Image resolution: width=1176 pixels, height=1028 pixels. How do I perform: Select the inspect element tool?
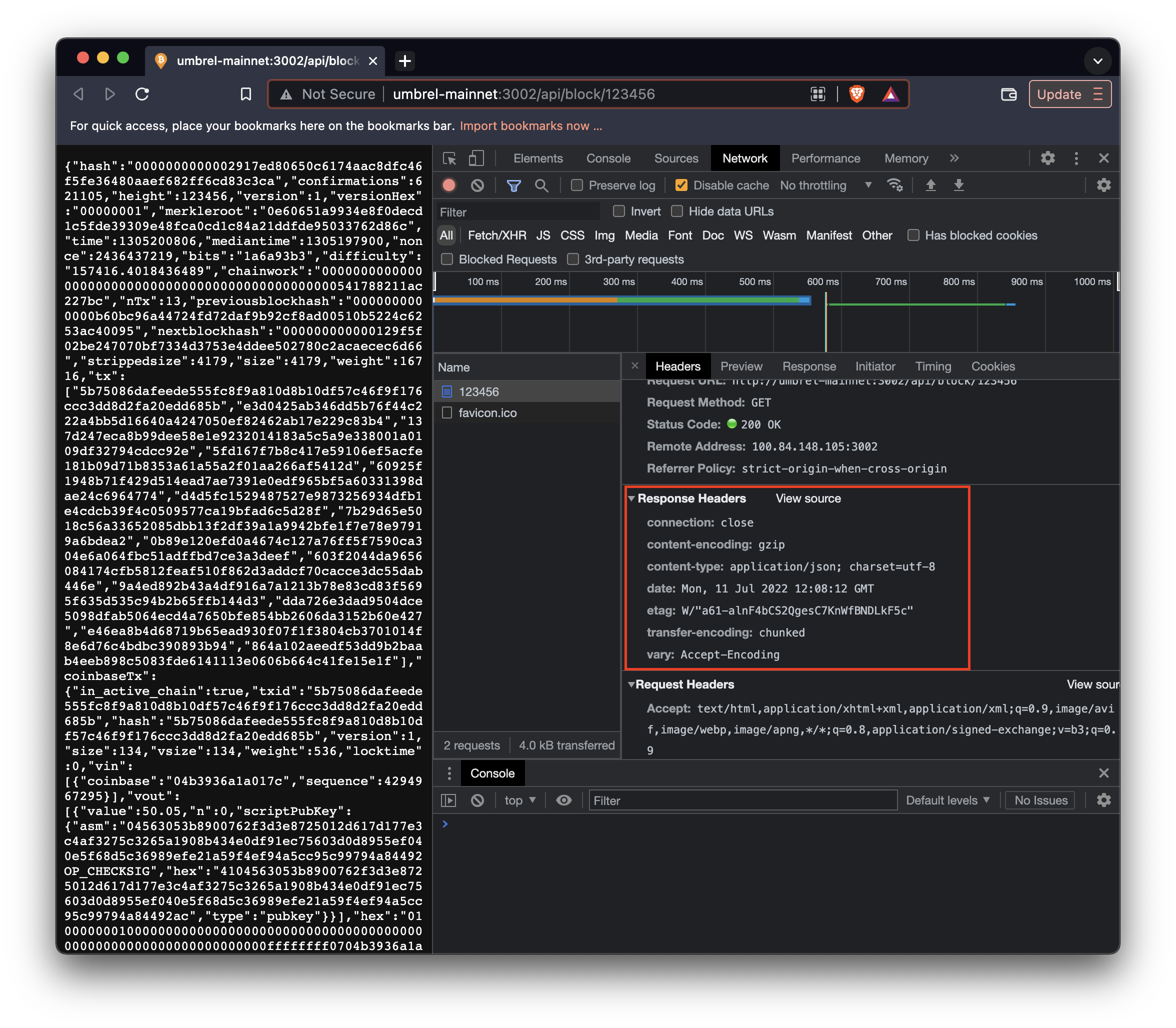click(449, 158)
